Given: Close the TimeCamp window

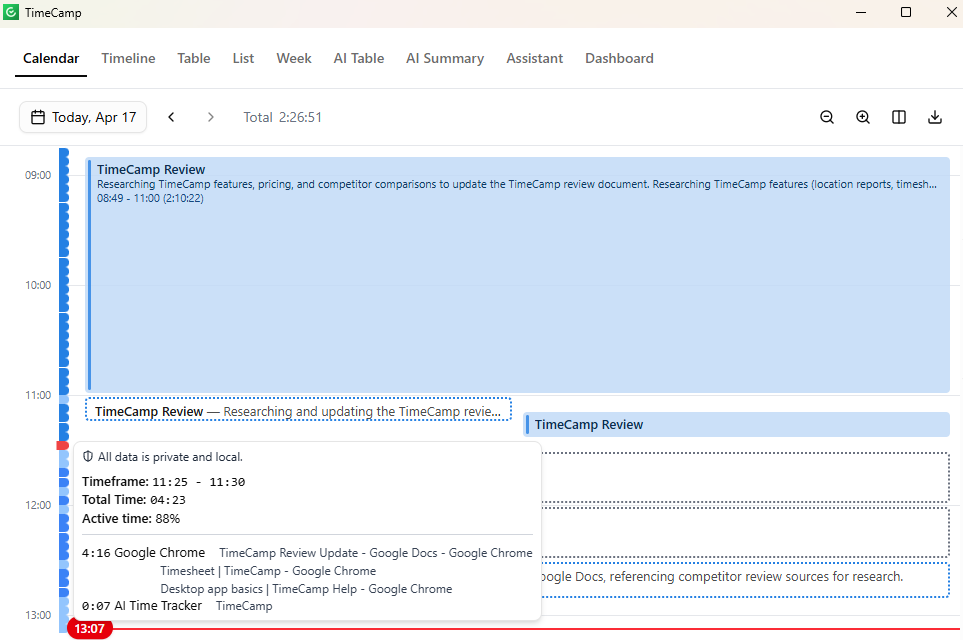Looking at the screenshot, I should click(951, 12).
